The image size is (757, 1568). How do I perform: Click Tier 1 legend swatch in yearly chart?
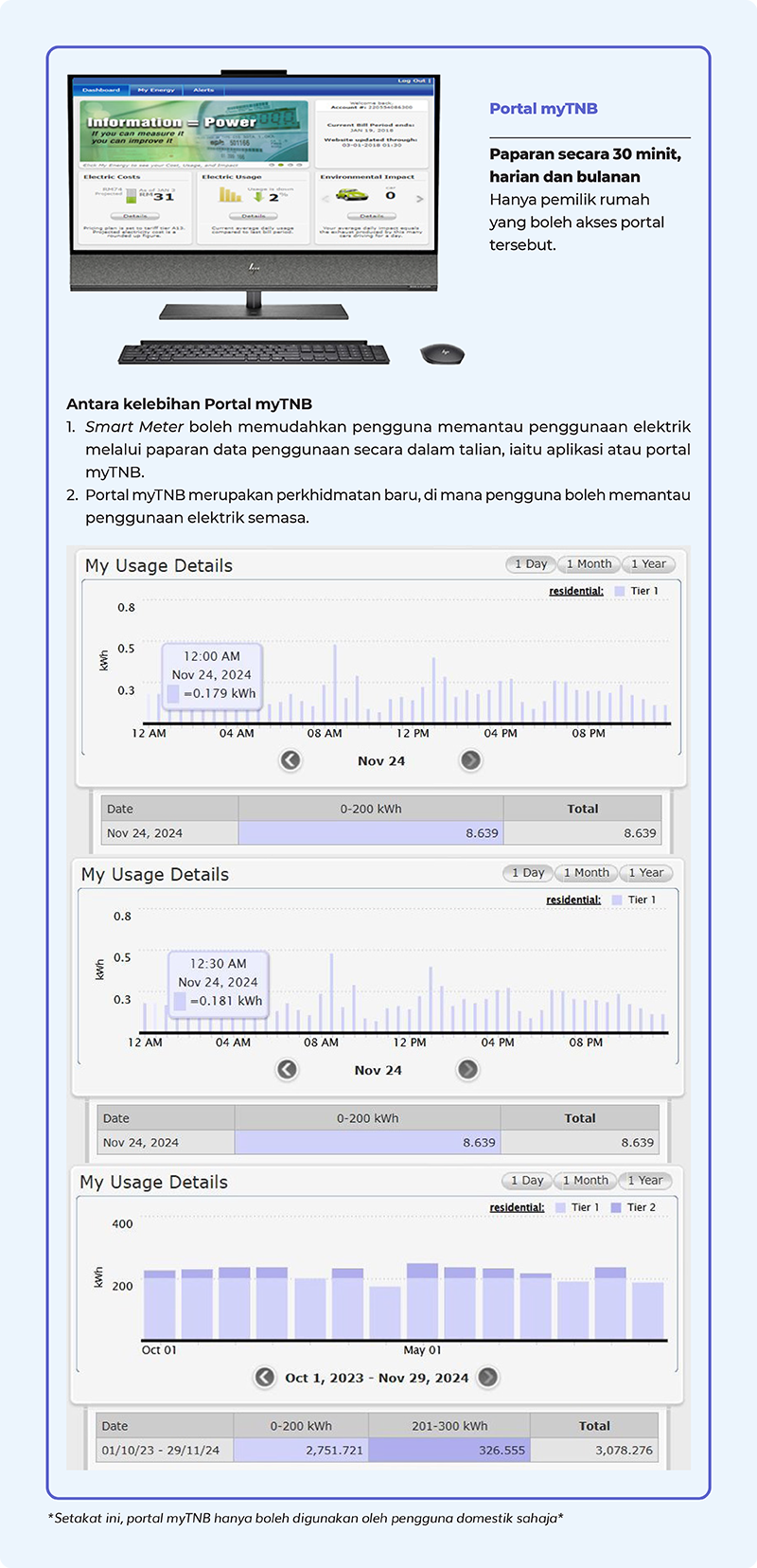561,1207
